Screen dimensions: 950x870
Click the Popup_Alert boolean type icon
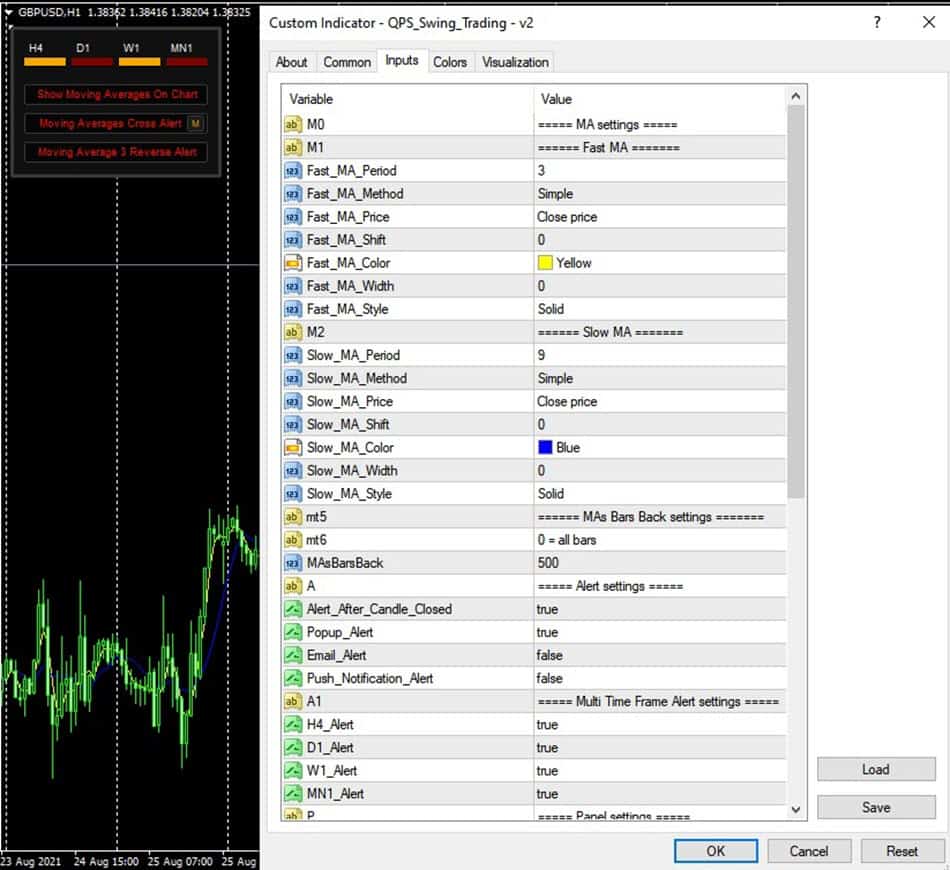pos(293,632)
